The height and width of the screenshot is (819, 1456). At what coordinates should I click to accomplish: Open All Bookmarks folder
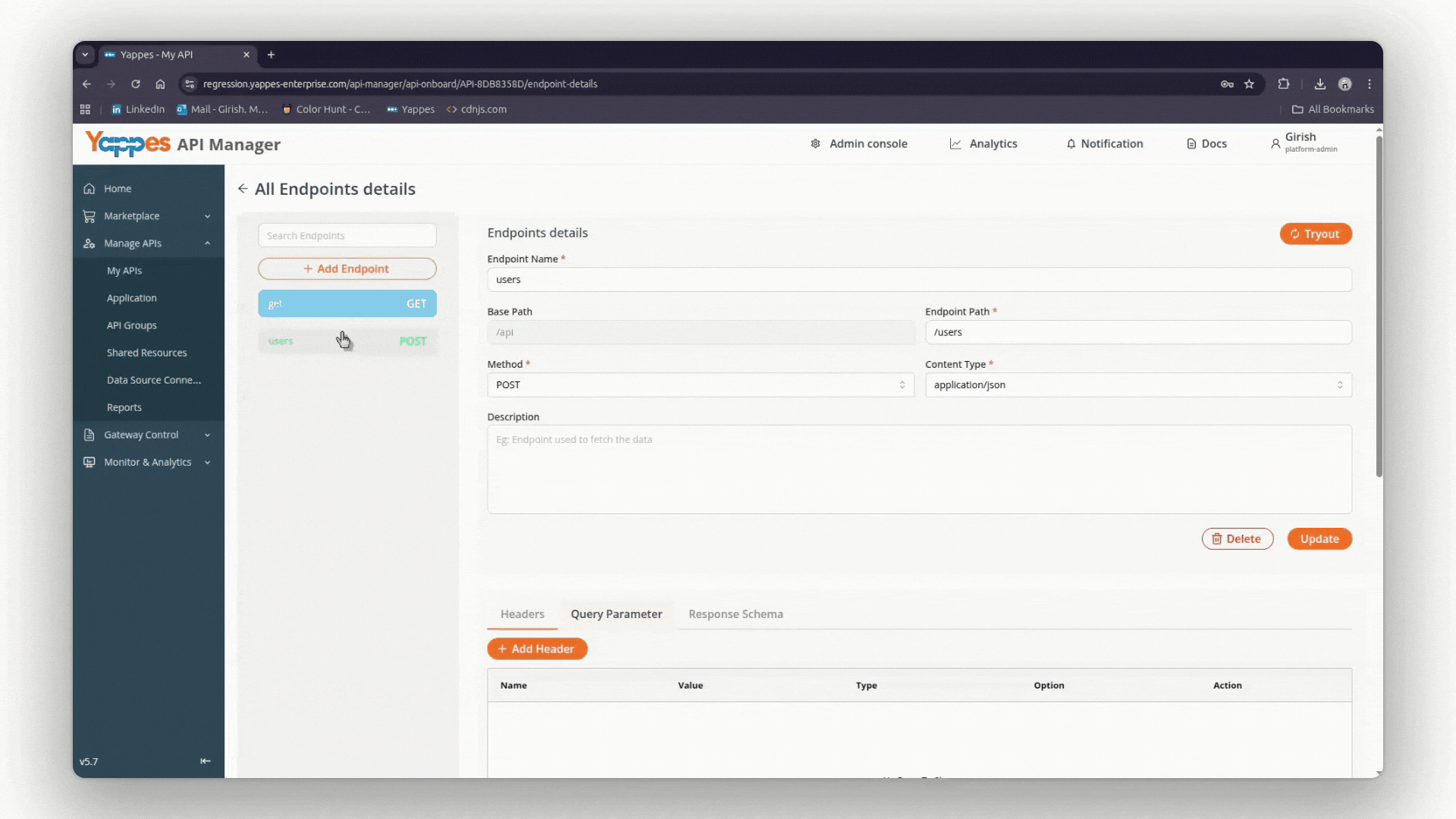[1332, 109]
